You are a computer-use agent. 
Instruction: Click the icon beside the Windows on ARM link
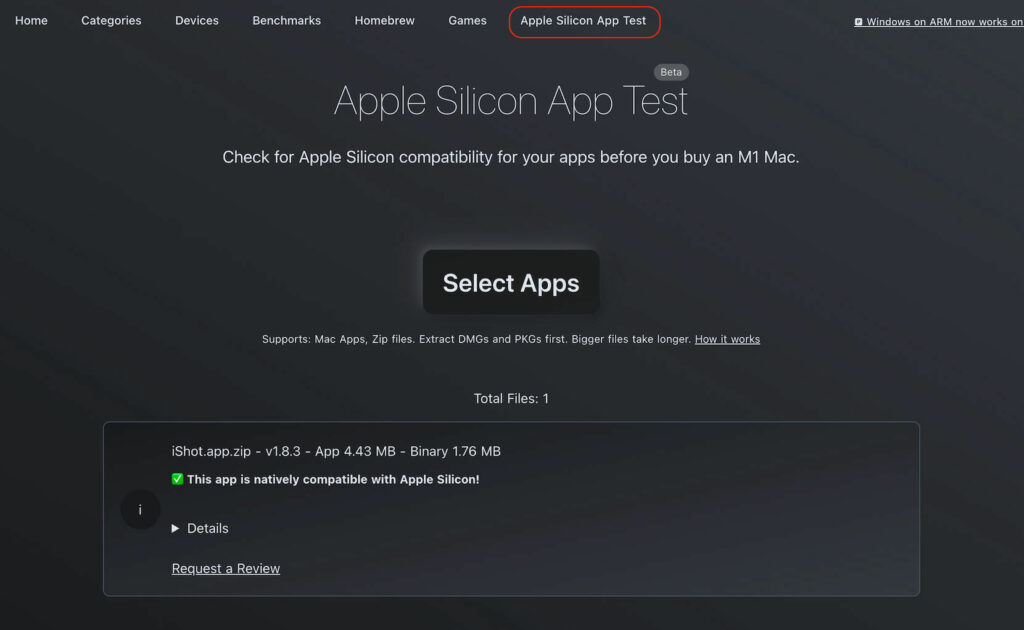pyautogui.click(x=858, y=22)
